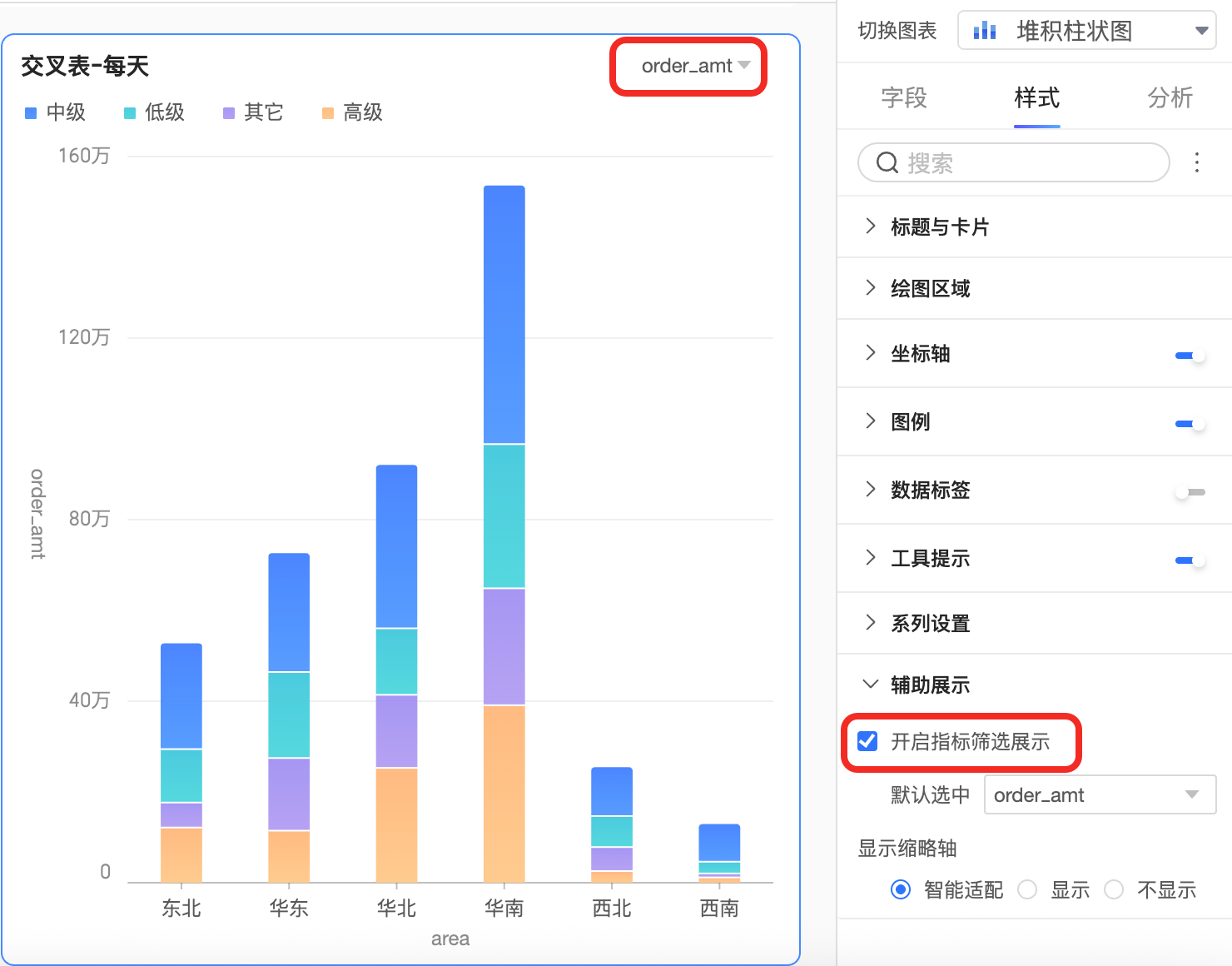Click the tallest 华南 stacked bar

pos(504,533)
